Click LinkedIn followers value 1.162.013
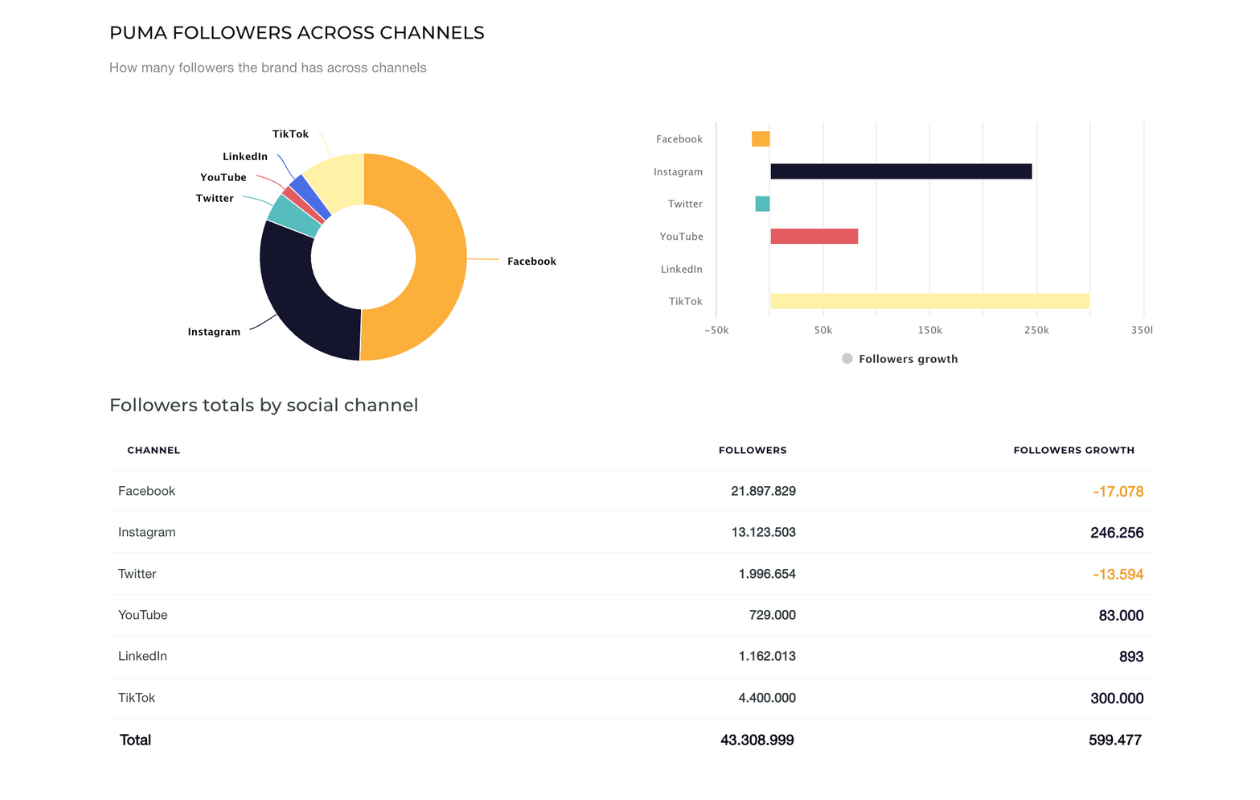 (767, 656)
